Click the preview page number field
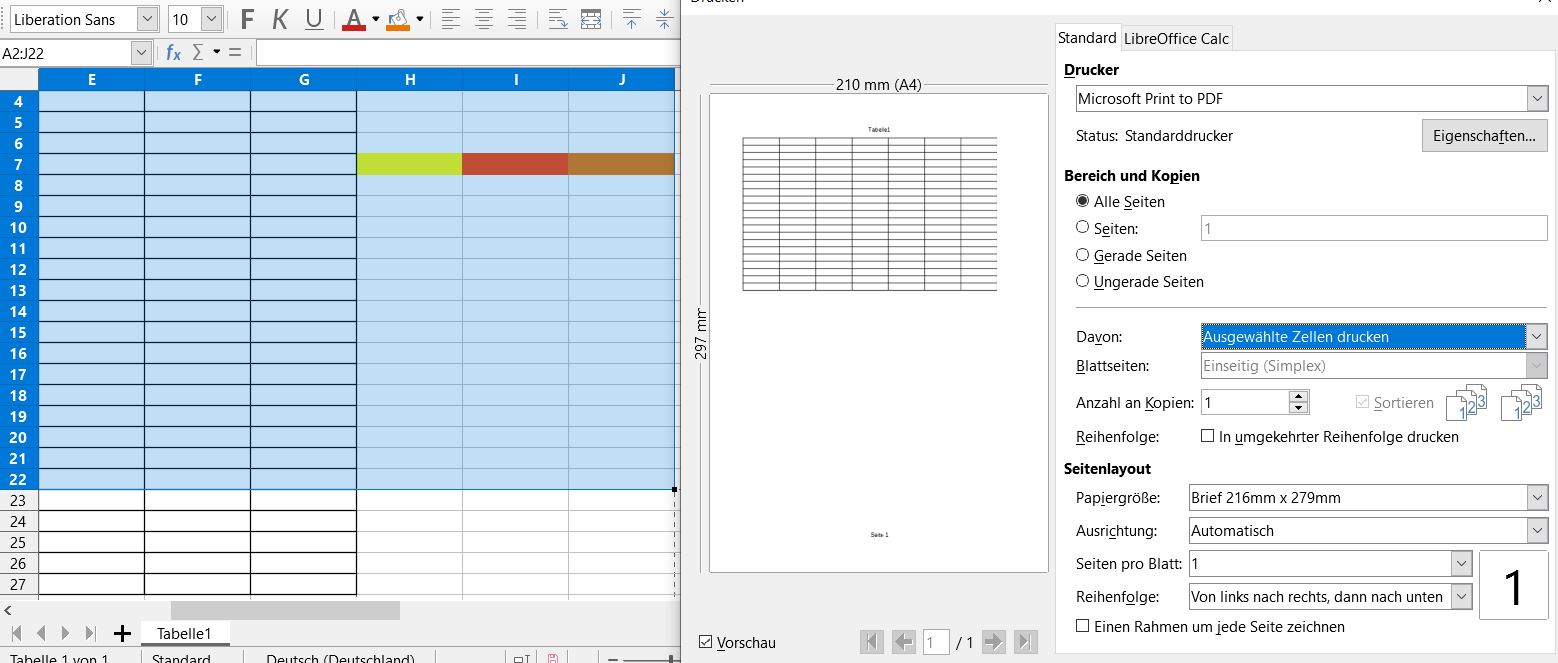1558x663 pixels. point(936,642)
